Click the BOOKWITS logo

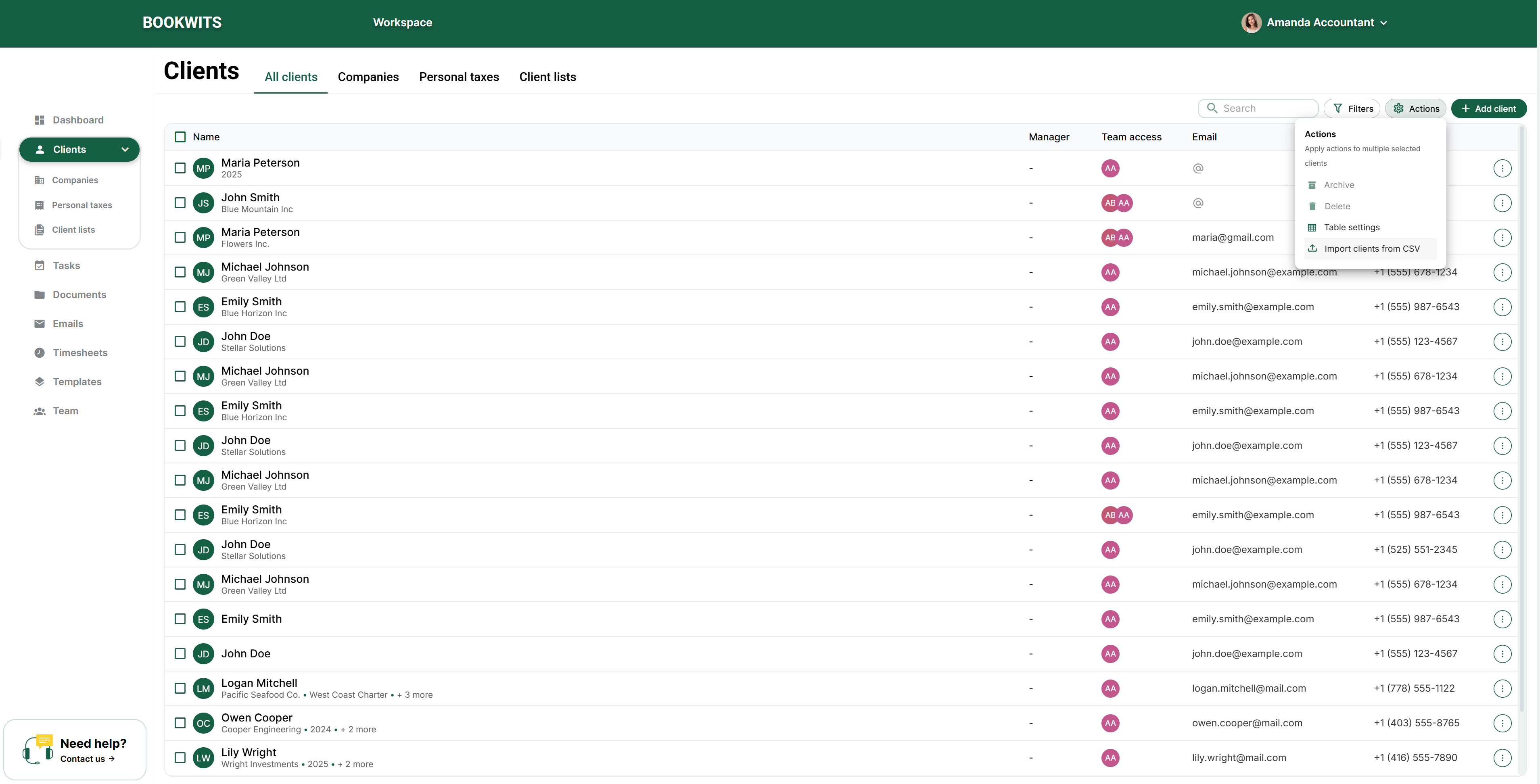pyautogui.click(x=182, y=23)
